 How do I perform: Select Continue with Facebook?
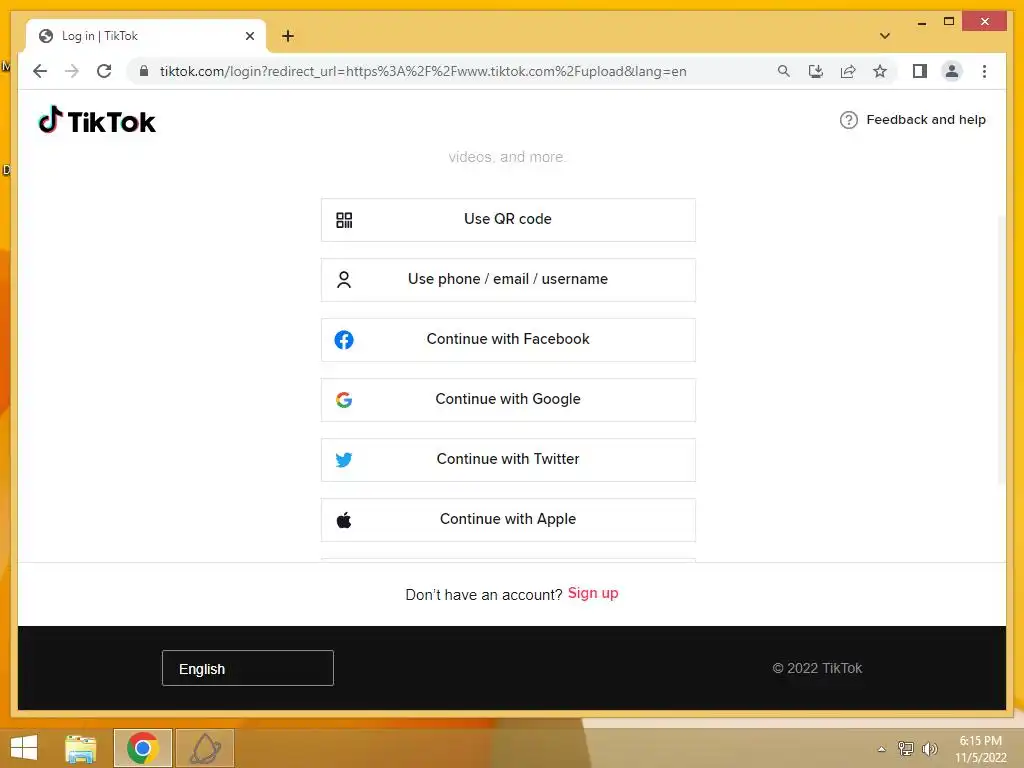click(508, 340)
